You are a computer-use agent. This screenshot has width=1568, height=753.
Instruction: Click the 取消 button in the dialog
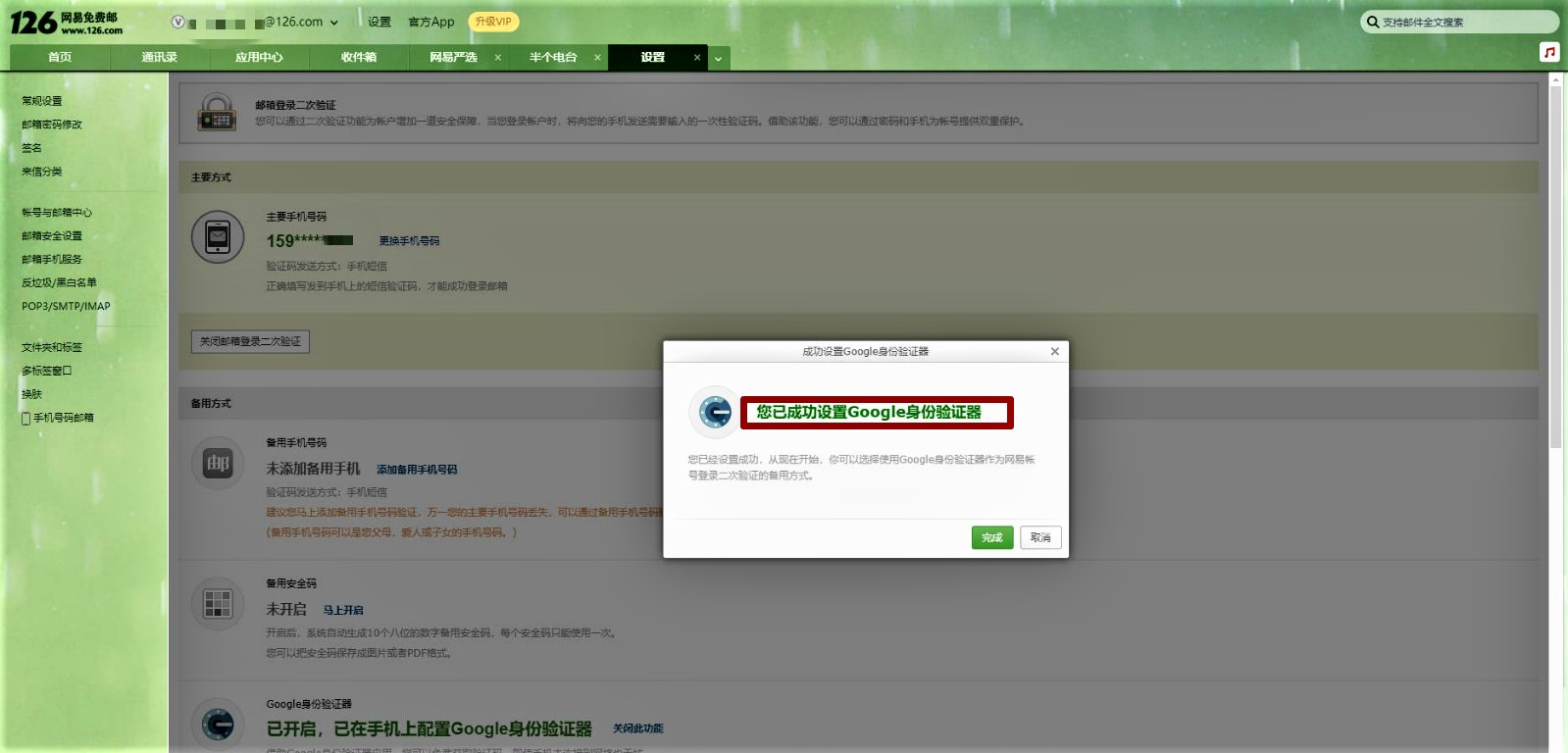1040,537
